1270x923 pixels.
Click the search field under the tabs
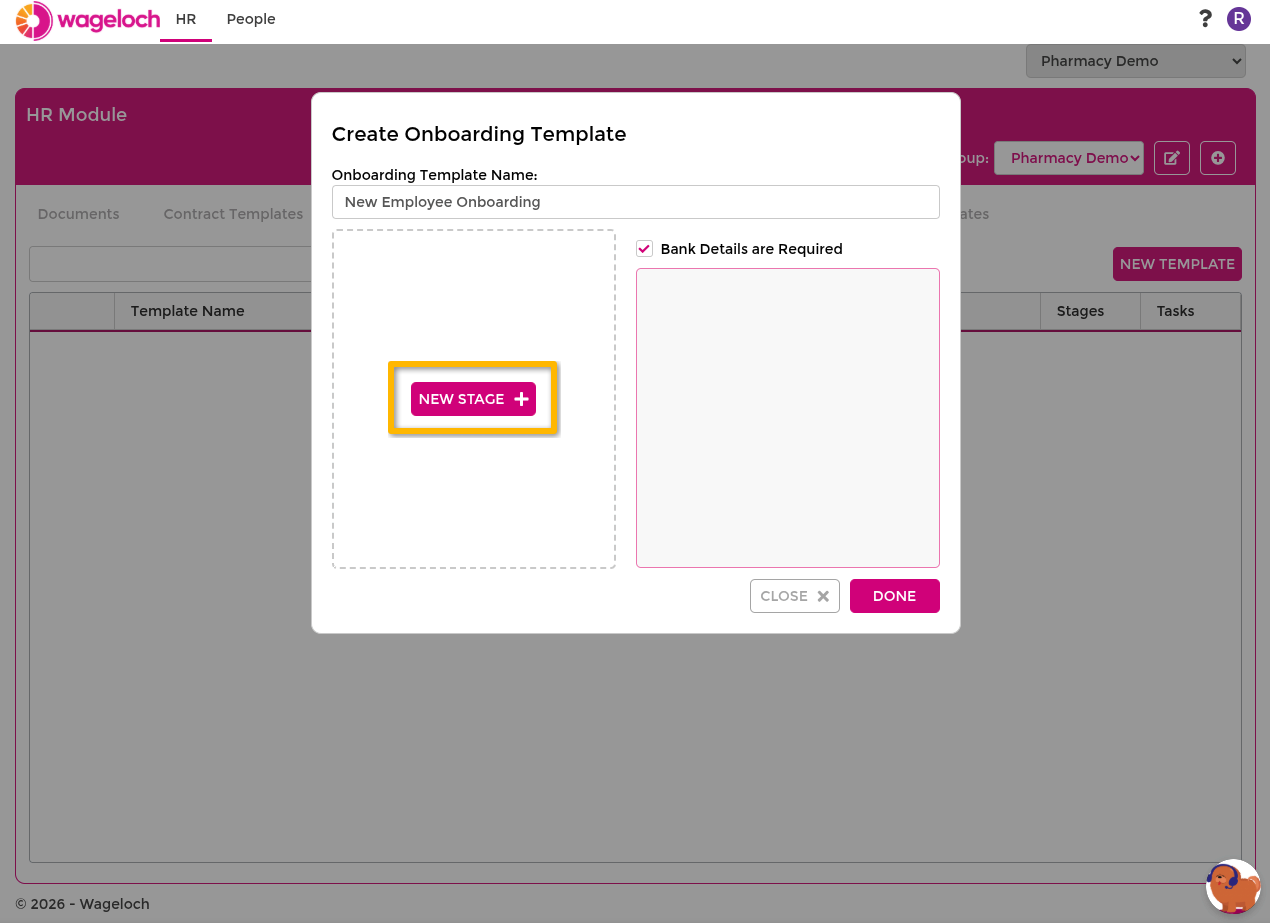click(x=170, y=264)
